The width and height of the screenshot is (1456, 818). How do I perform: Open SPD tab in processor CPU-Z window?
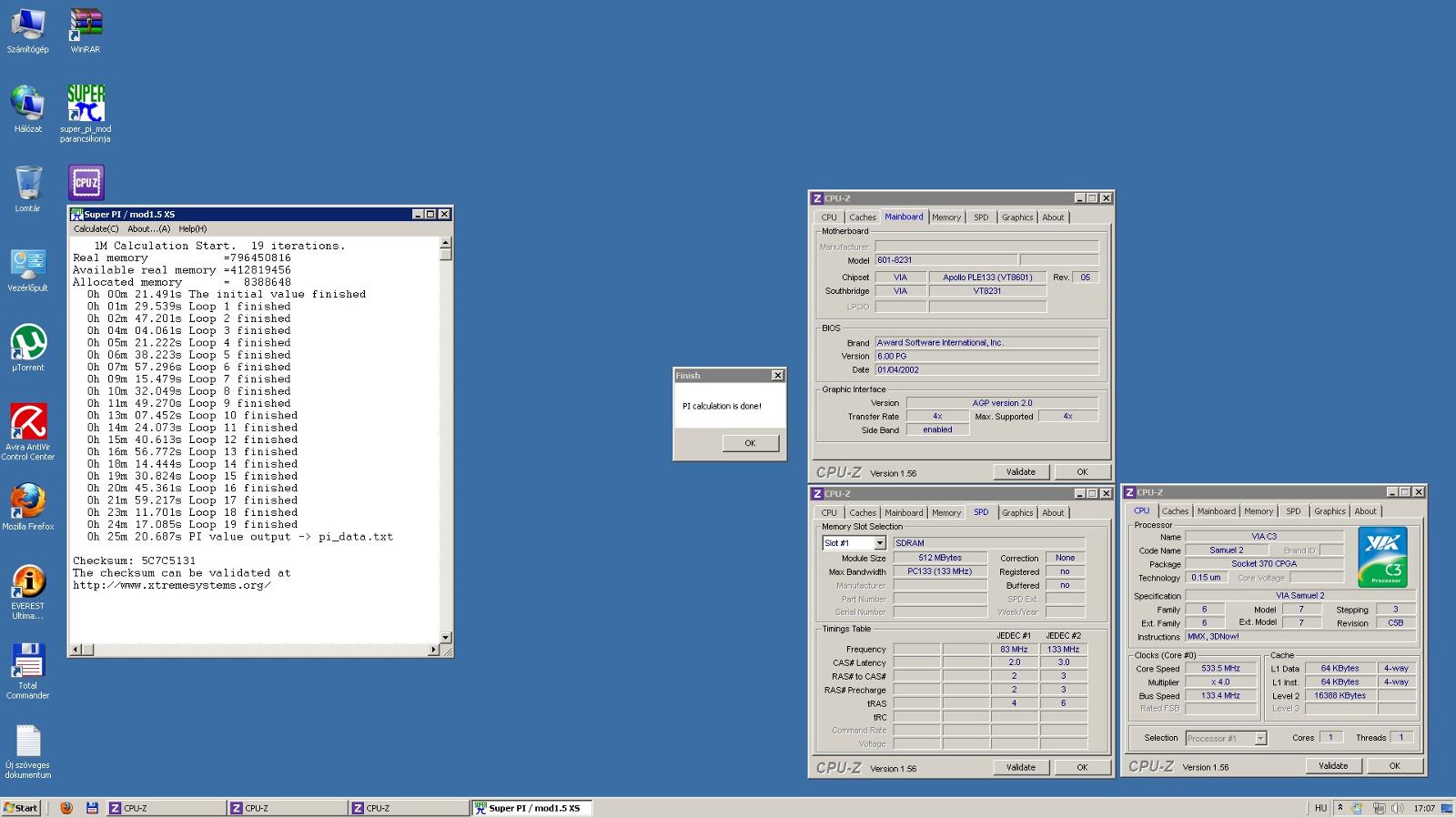point(1293,511)
